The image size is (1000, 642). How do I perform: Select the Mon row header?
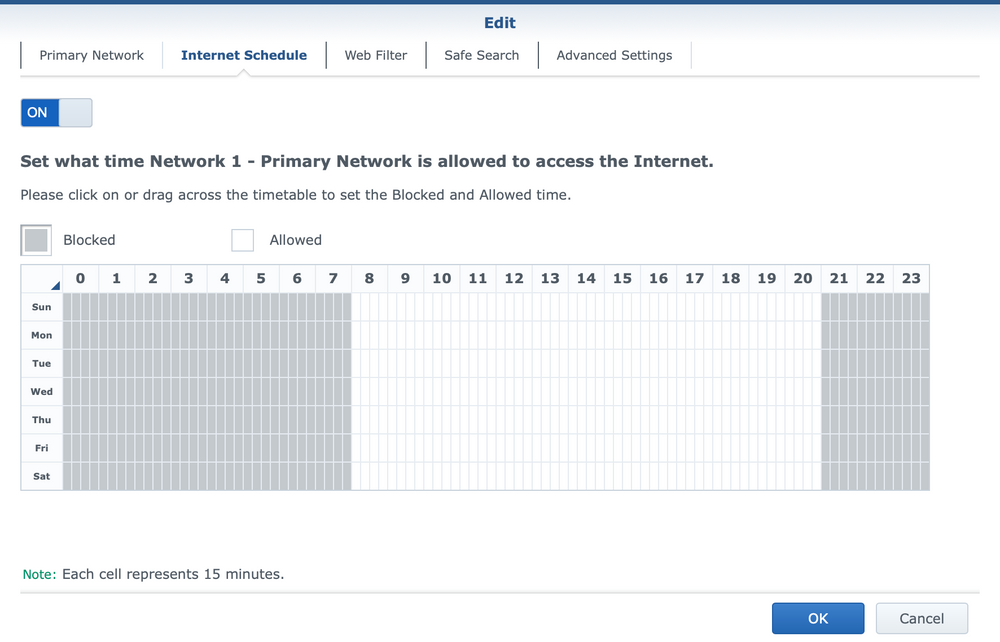tap(41, 335)
